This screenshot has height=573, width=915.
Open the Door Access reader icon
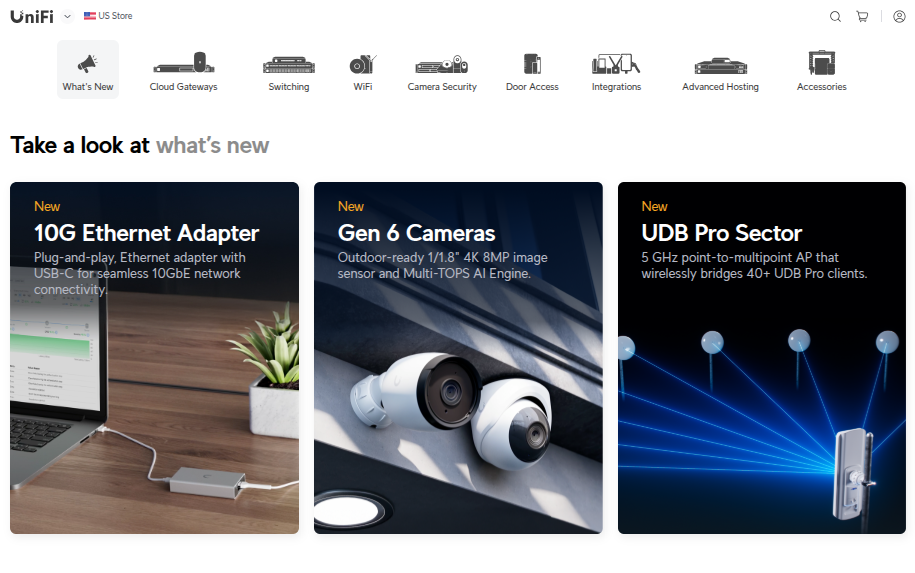[532, 64]
